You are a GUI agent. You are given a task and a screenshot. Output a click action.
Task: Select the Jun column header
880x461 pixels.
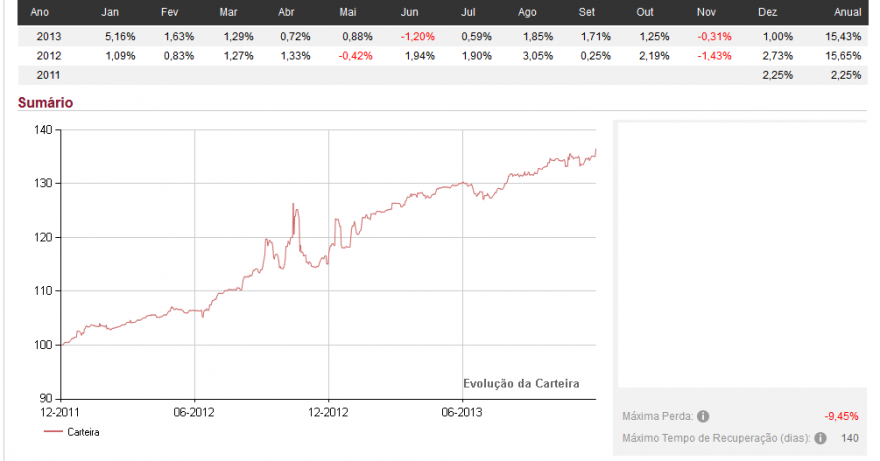(x=410, y=12)
